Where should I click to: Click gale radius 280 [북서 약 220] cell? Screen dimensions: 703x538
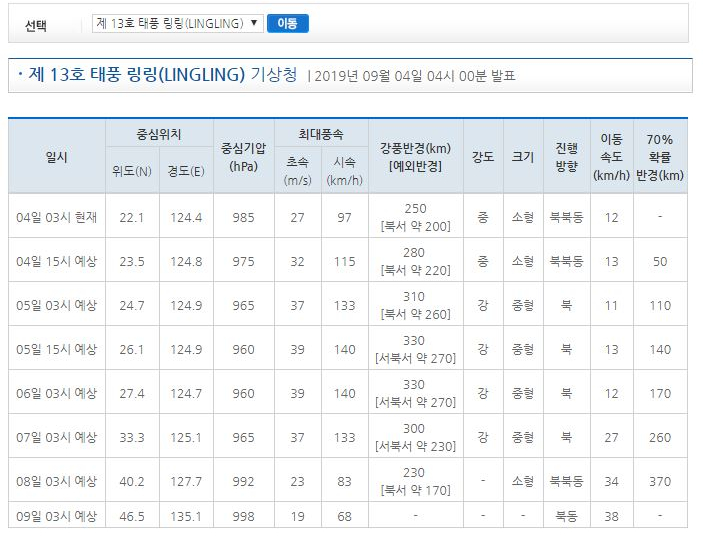416,261
